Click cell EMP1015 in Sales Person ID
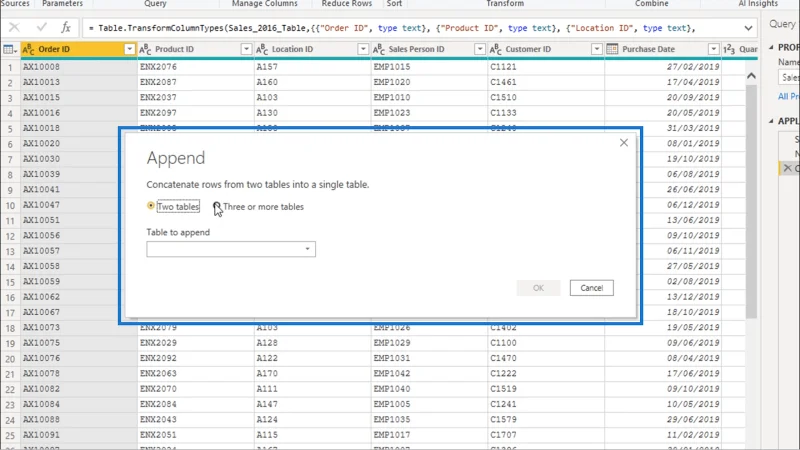 click(430, 67)
